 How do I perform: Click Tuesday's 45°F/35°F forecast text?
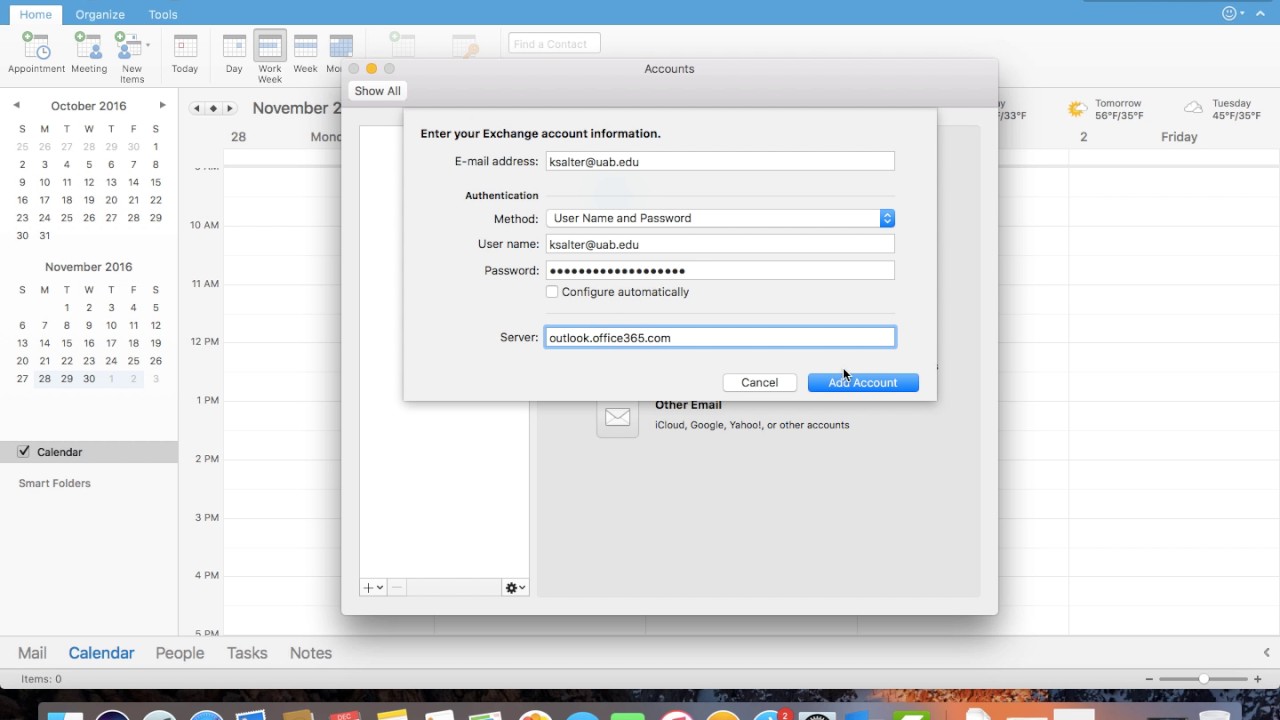[1236, 116]
